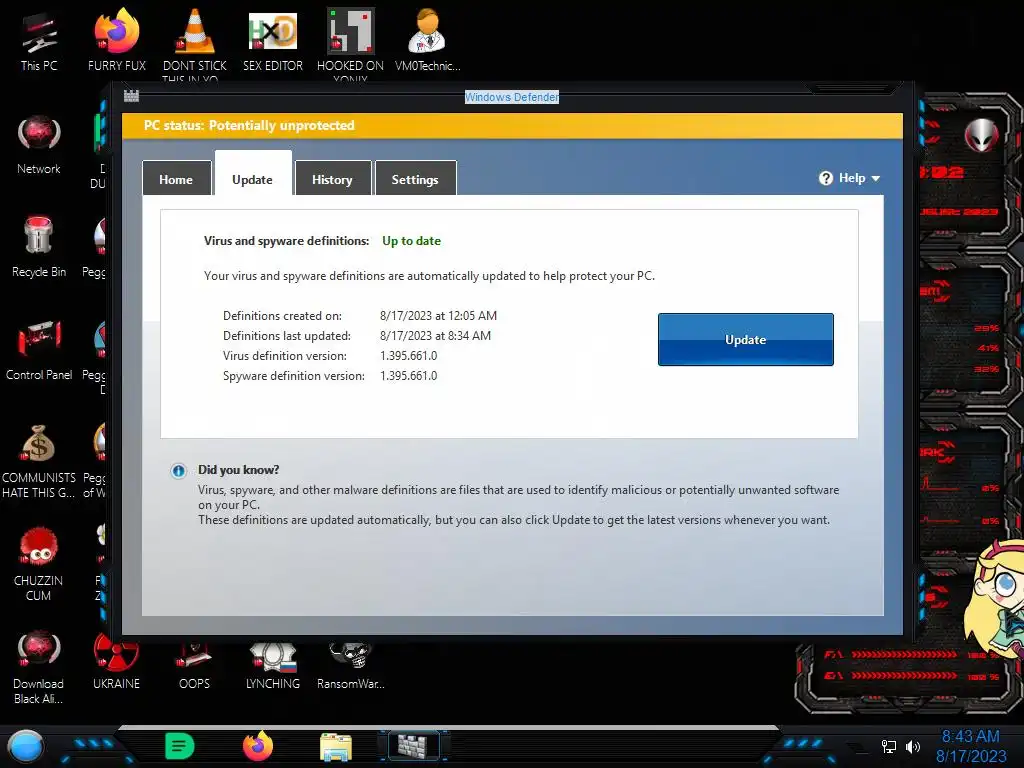Open the green notes taskbar app

(180, 746)
